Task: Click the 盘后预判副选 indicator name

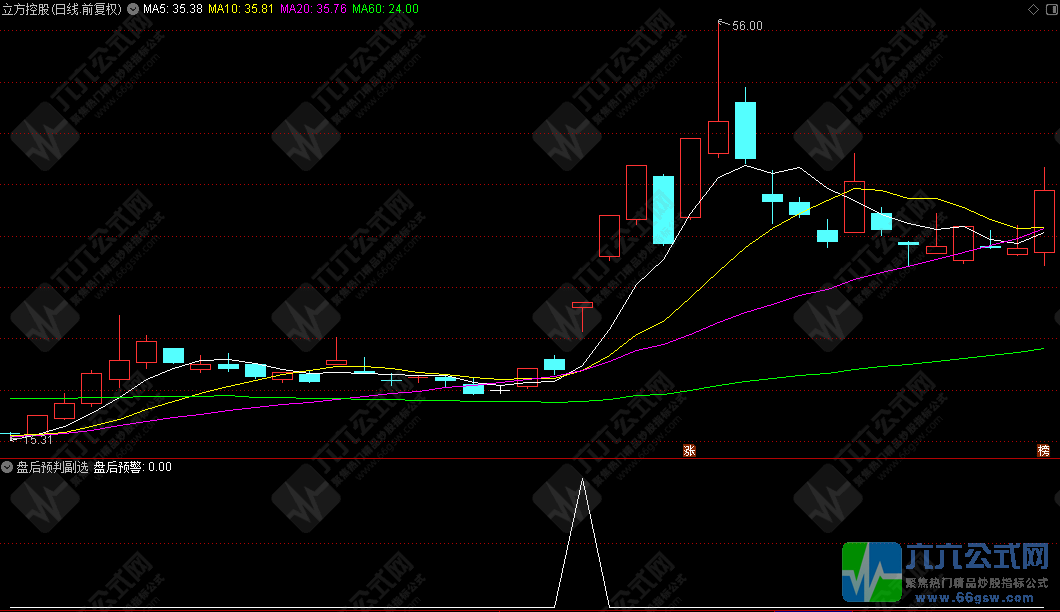Action: point(52,467)
